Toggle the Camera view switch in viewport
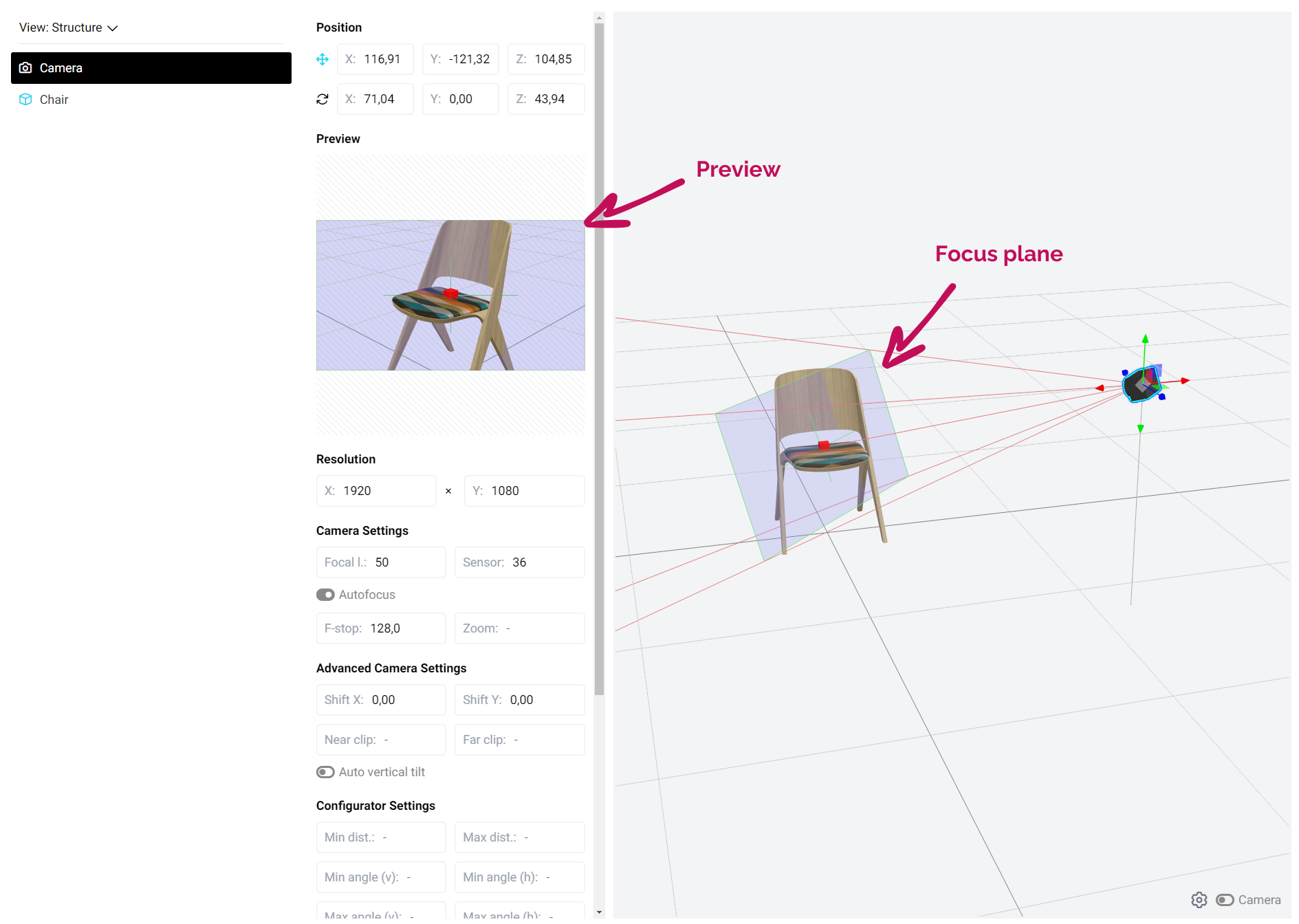The width and height of the screenshot is (1299, 924). coord(1225,900)
